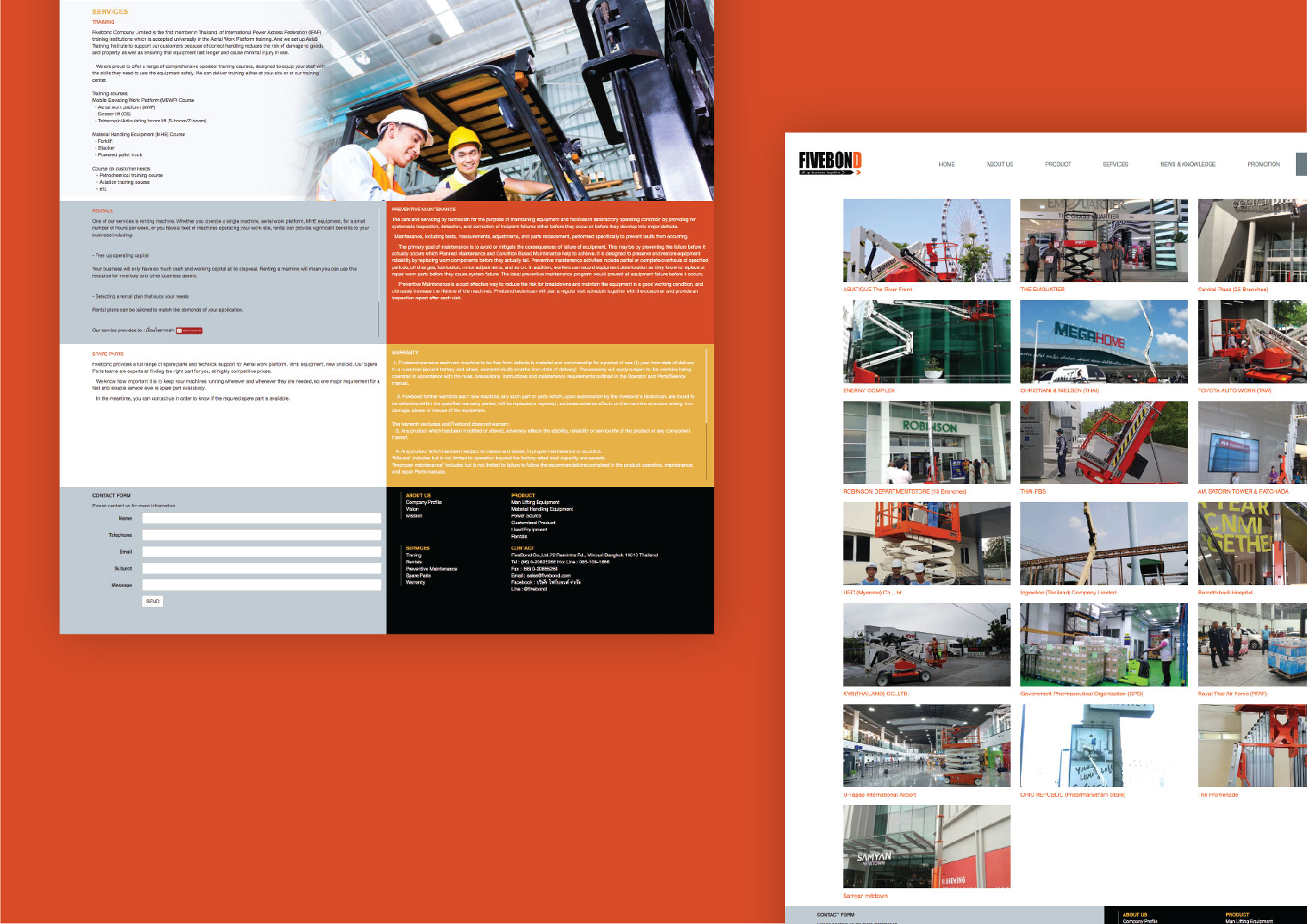Image resolution: width=1307 pixels, height=924 pixels.
Task: Click the Samyan mitrtown caption text
Action: tap(865, 896)
